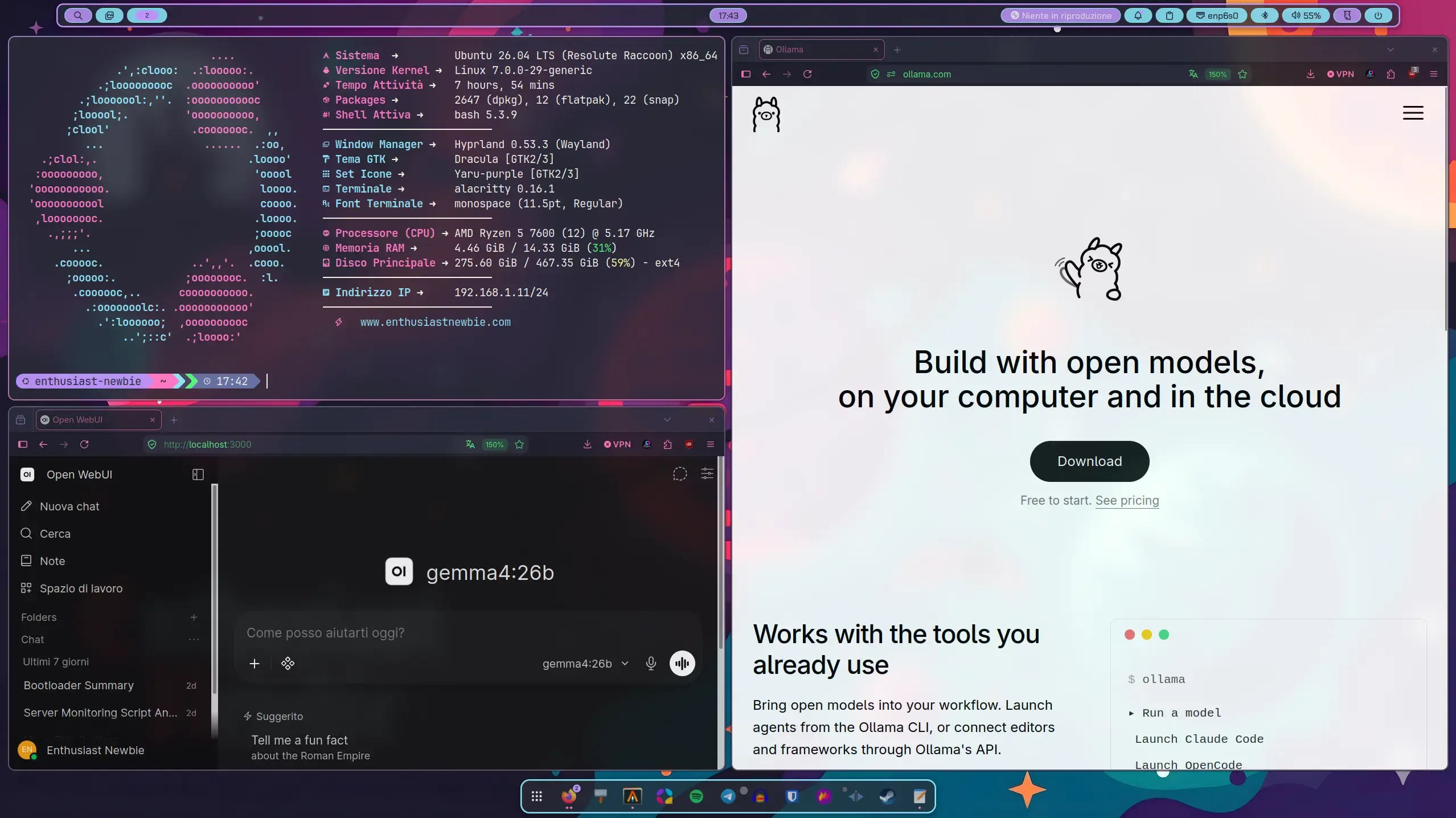The image size is (1456, 818).
Task: Reset the 150% zoom badge on ollama.com
Action: click(x=1217, y=74)
